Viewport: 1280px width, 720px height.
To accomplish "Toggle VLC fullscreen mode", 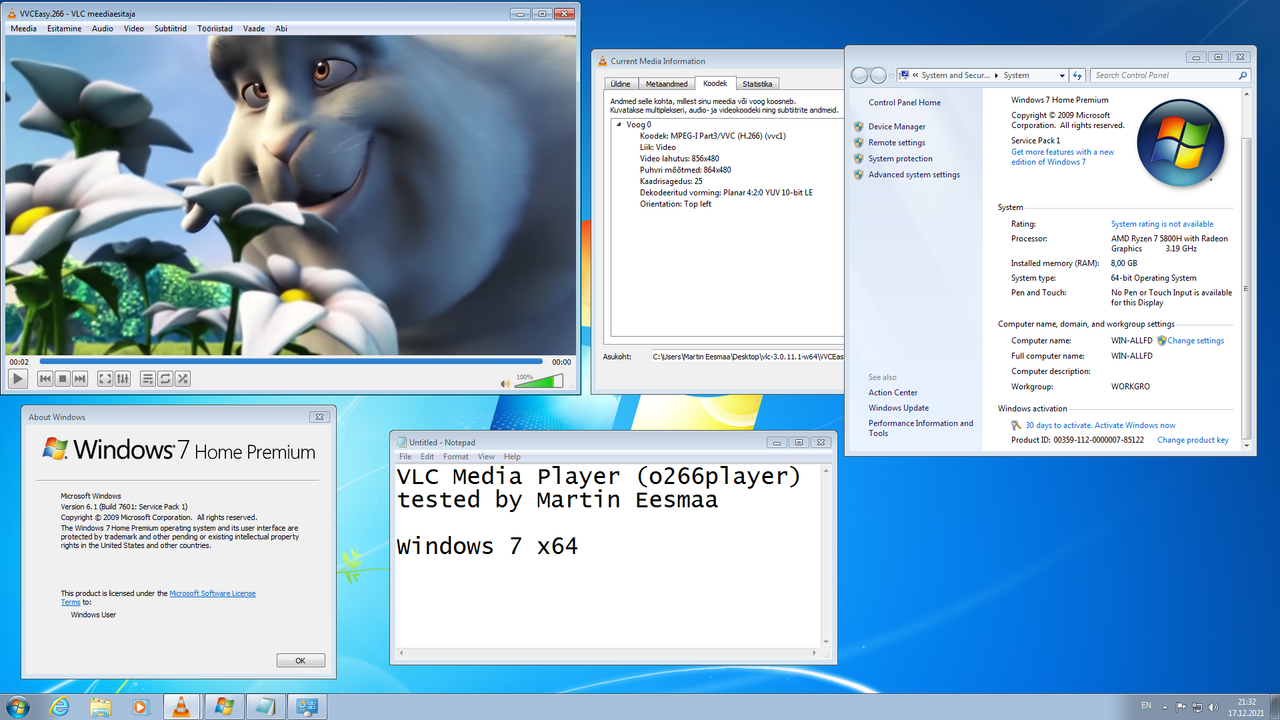I will [x=105, y=379].
